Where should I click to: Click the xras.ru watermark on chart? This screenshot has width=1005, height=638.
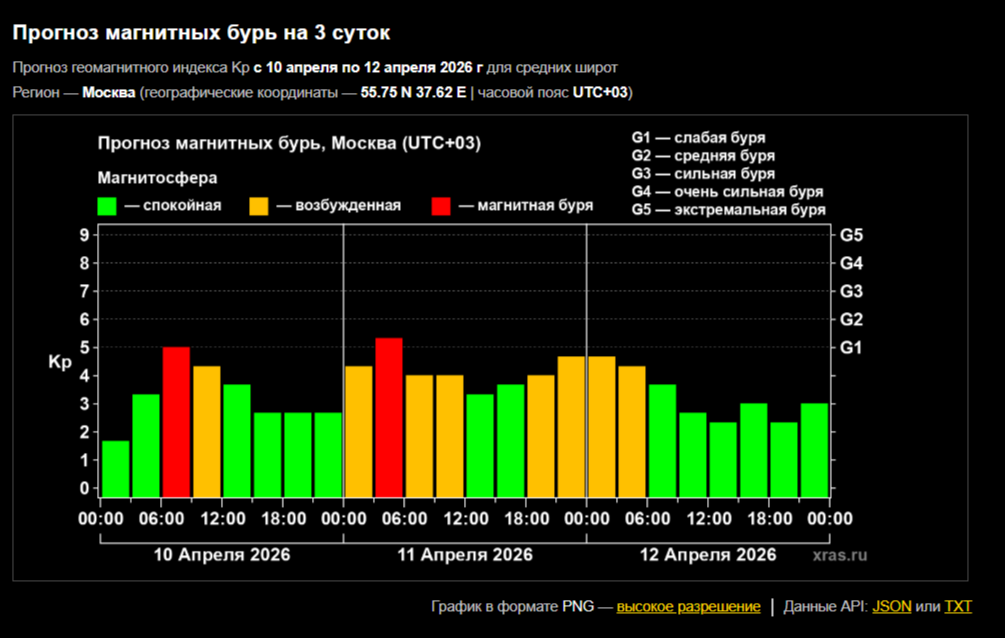click(x=840, y=555)
